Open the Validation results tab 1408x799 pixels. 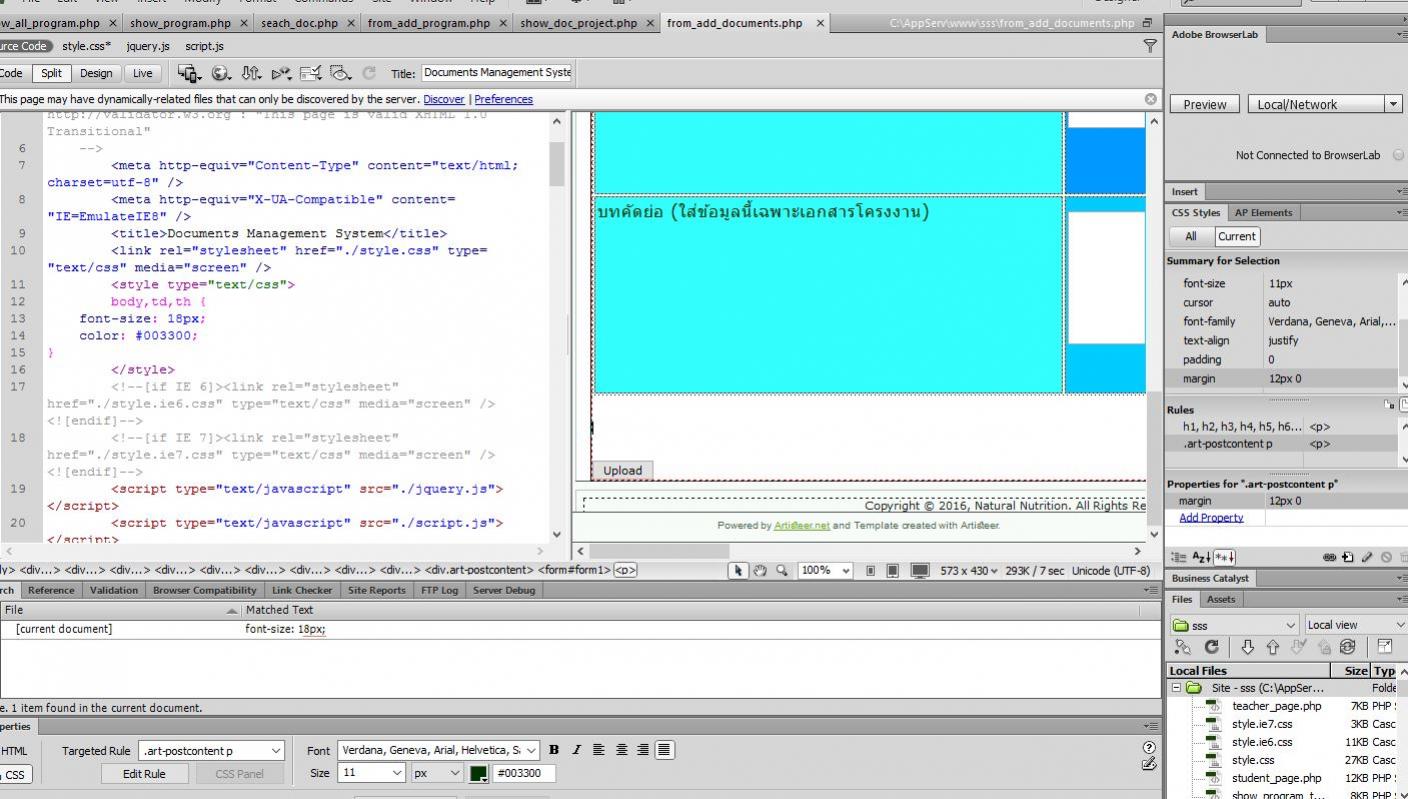pyautogui.click(x=114, y=590)
